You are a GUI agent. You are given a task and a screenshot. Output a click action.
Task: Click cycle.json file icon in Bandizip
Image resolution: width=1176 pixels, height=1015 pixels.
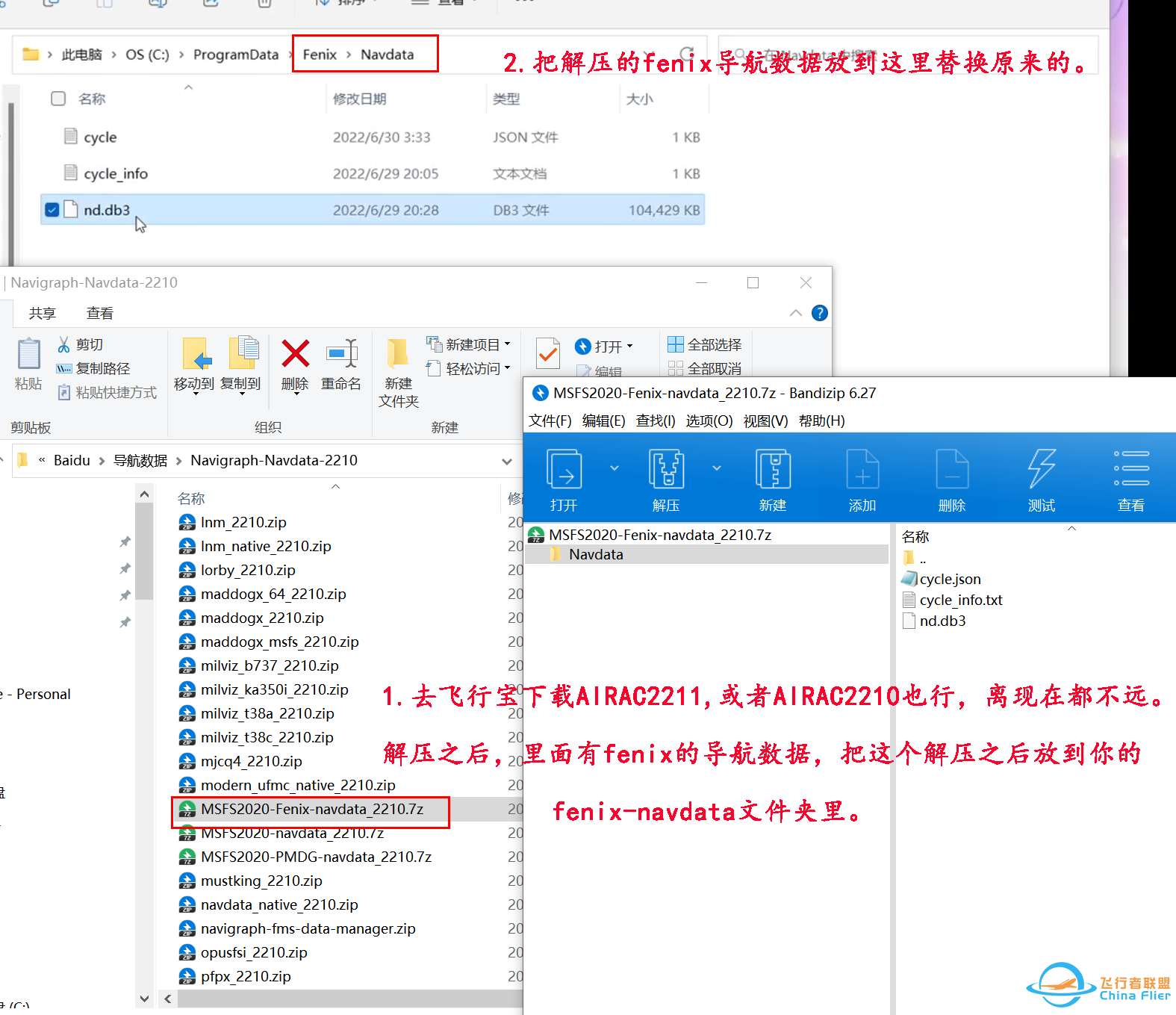(909, 579)
